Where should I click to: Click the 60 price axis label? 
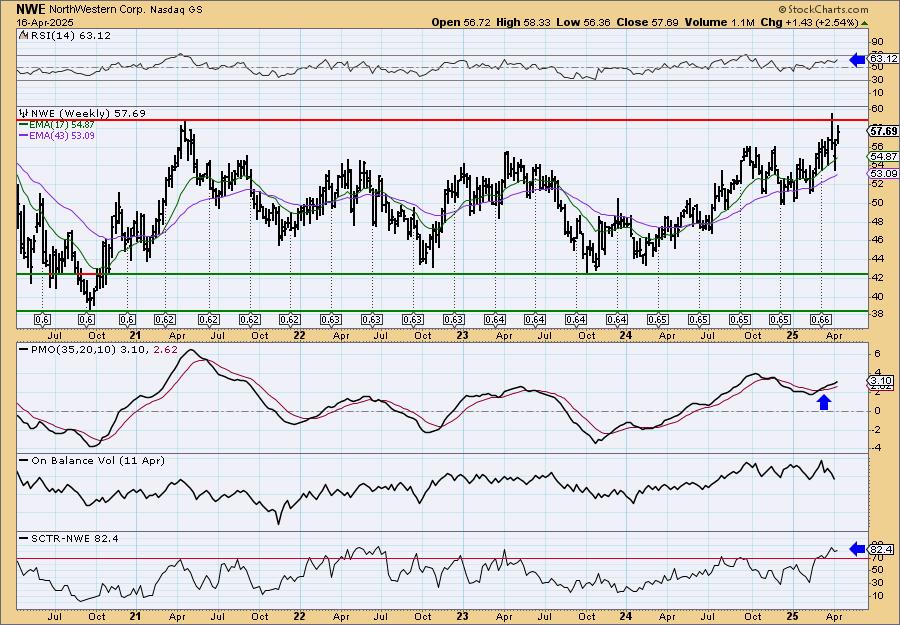tap(877, 108)
